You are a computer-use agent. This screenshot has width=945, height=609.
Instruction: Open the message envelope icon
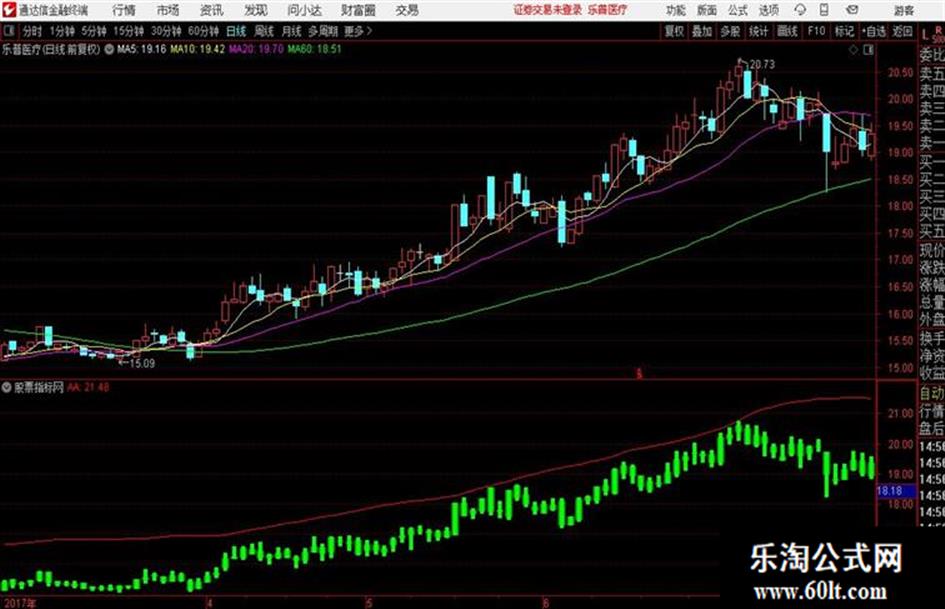tap(852, 10)
